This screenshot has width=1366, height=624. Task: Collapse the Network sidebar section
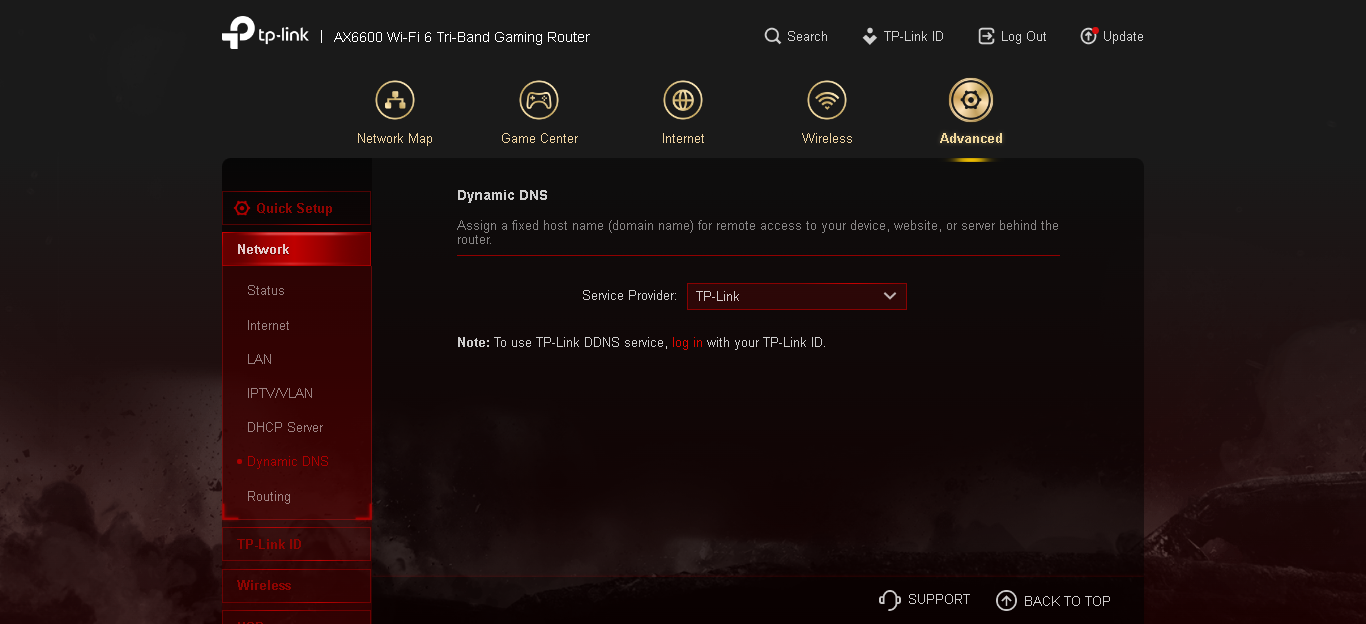(x=296, y=249)
